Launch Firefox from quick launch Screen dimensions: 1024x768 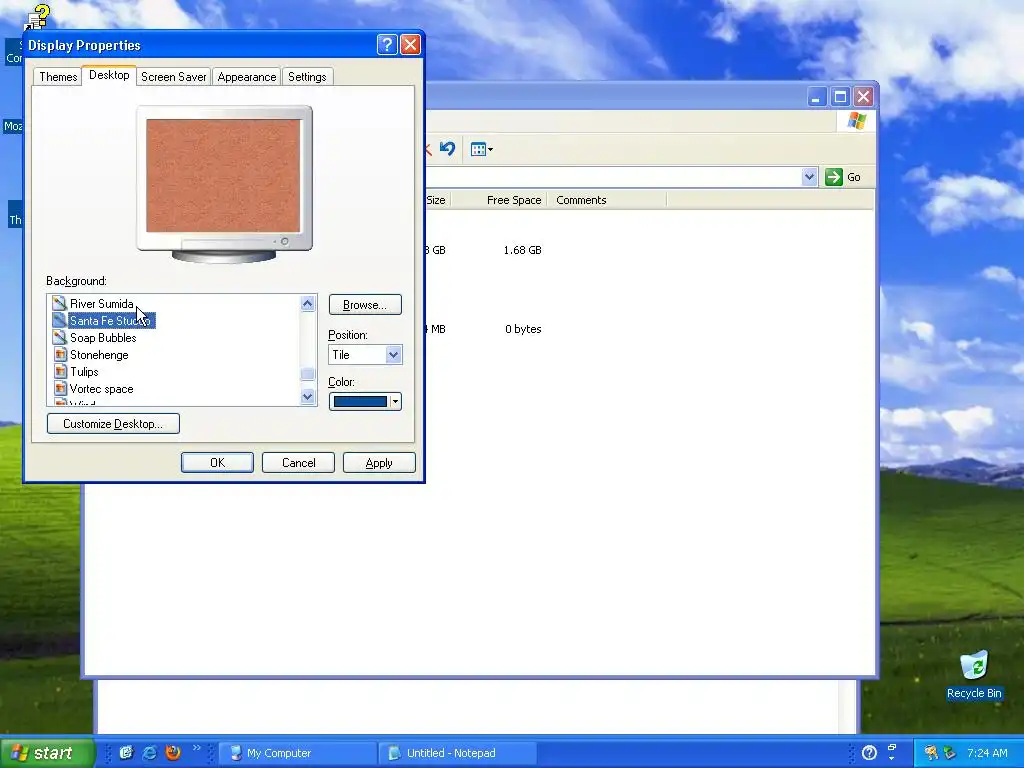[173, 753]
